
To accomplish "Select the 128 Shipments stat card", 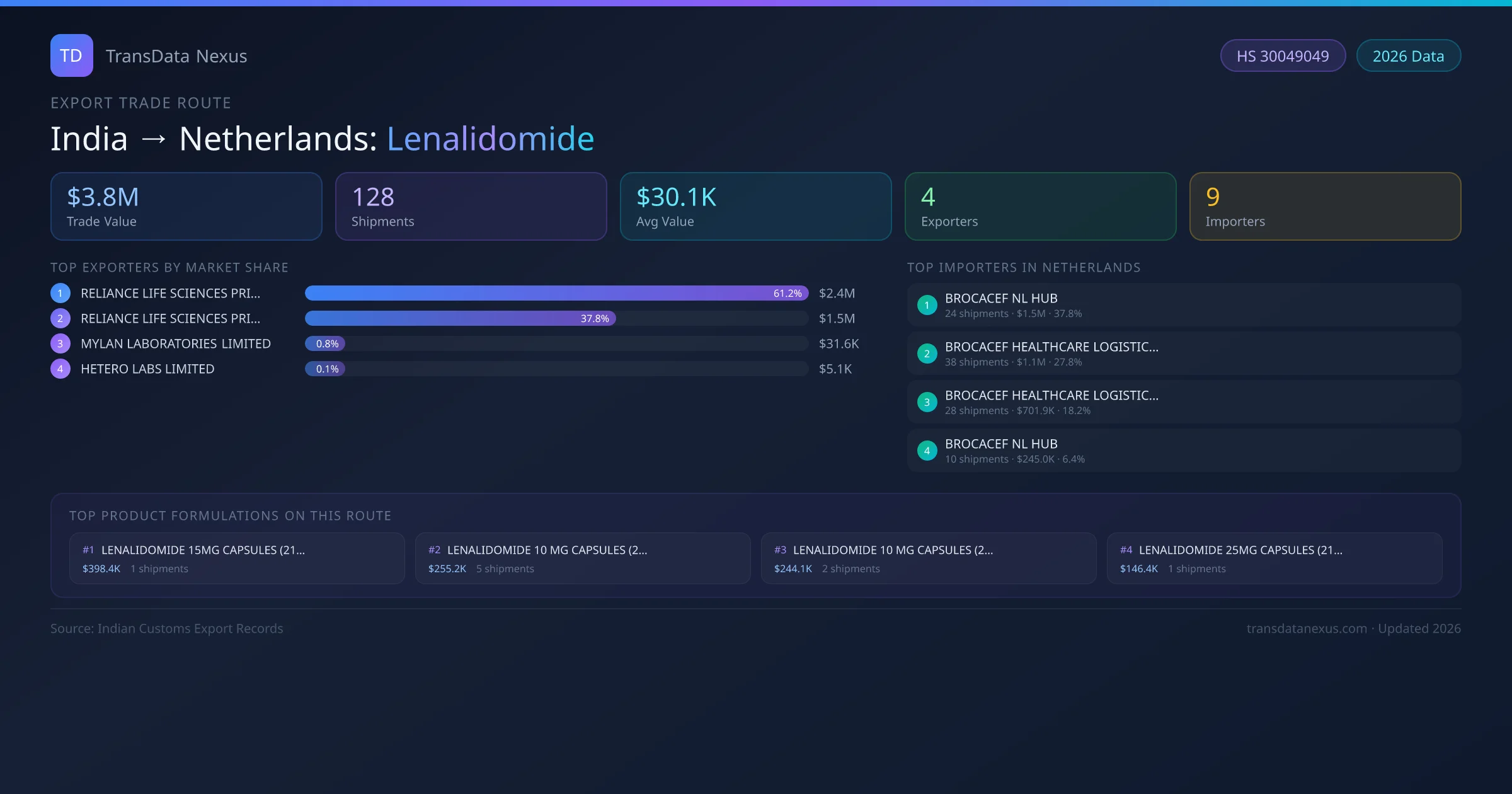I will [x=471, y=207].
